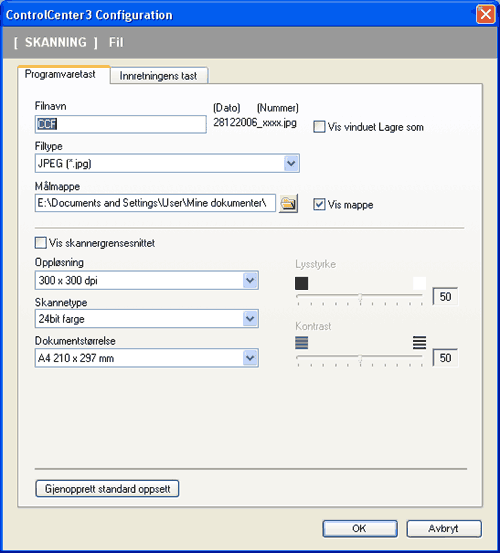Expand the Skannetype 24bit farge dropdown
The width and height of the screenshot is (500, 553).
tap(250, 319)
